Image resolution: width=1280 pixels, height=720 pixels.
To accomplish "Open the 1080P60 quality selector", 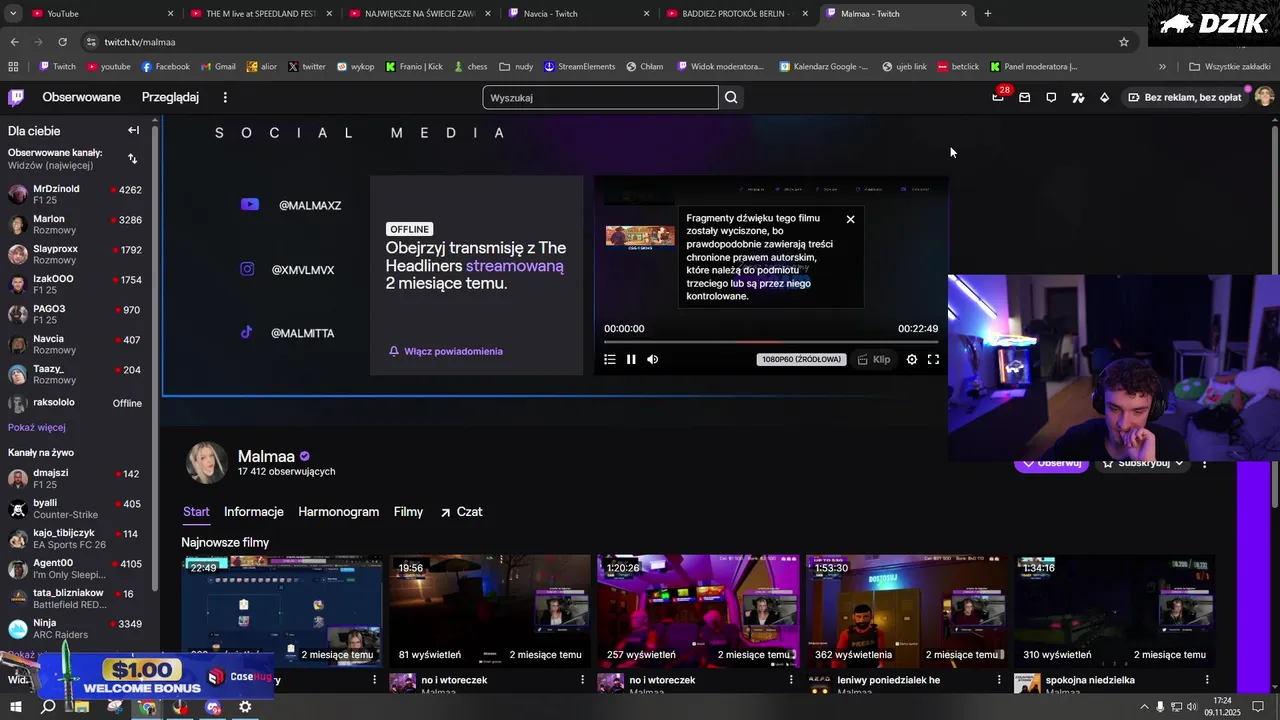I will 801,359.
